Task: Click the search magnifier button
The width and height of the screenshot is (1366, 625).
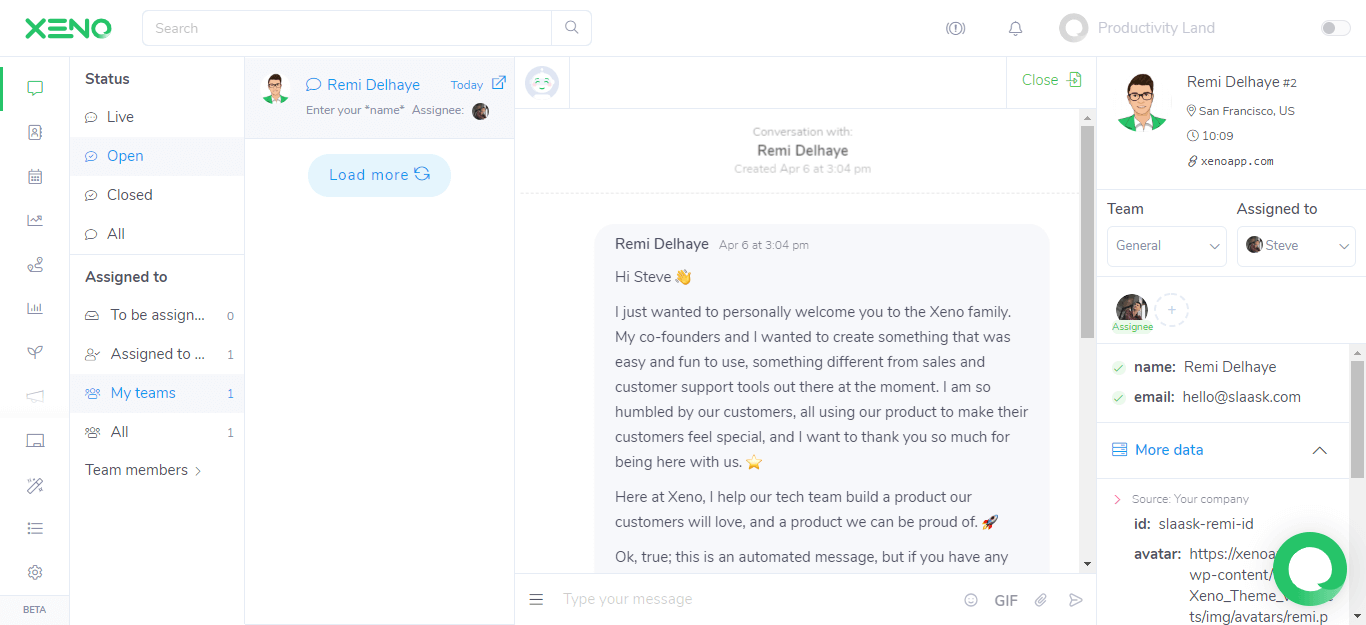Action: pos(572,28)
